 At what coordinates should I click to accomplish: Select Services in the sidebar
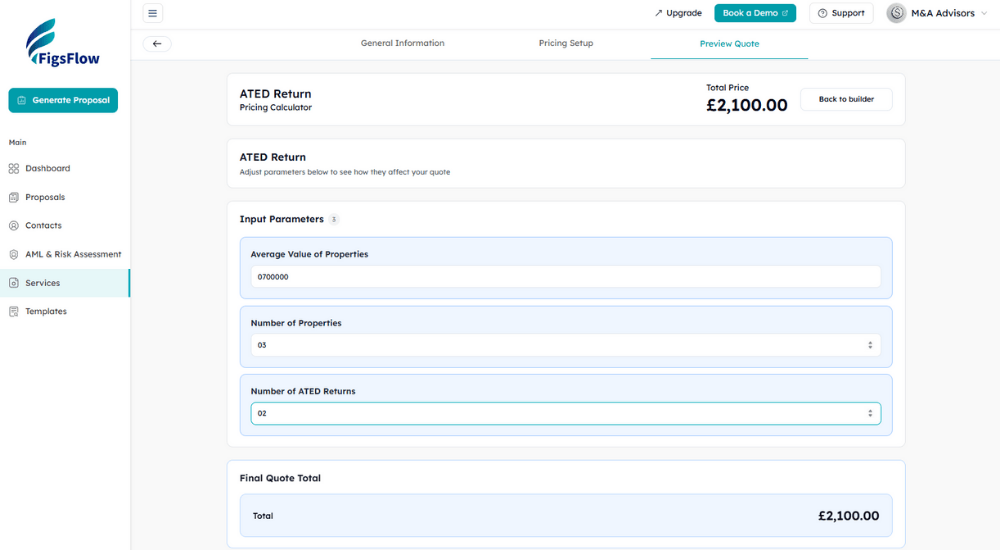pos(65,283)
